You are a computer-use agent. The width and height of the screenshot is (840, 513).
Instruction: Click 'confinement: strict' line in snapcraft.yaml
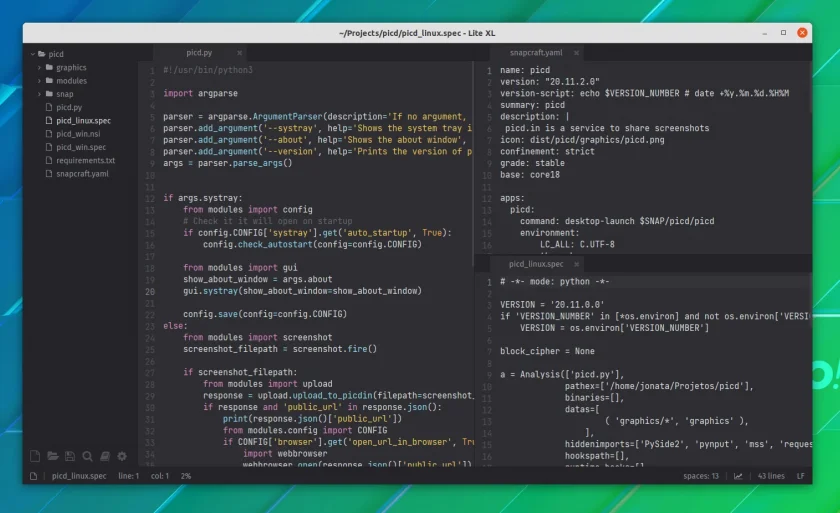coord(547,152)
